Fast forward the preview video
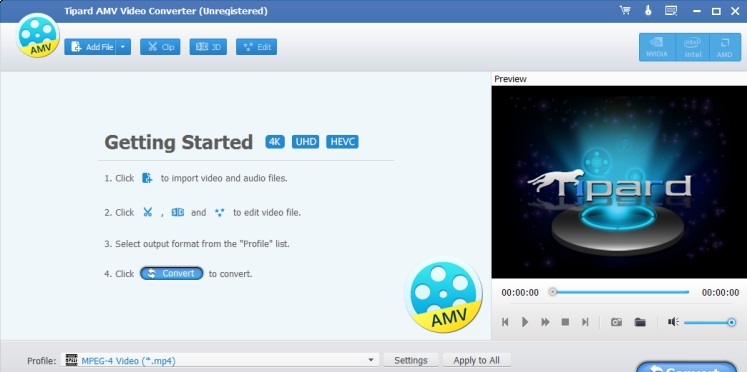This screenshot has height=372, width=747. pyautogui.click(x=545, y=322)
